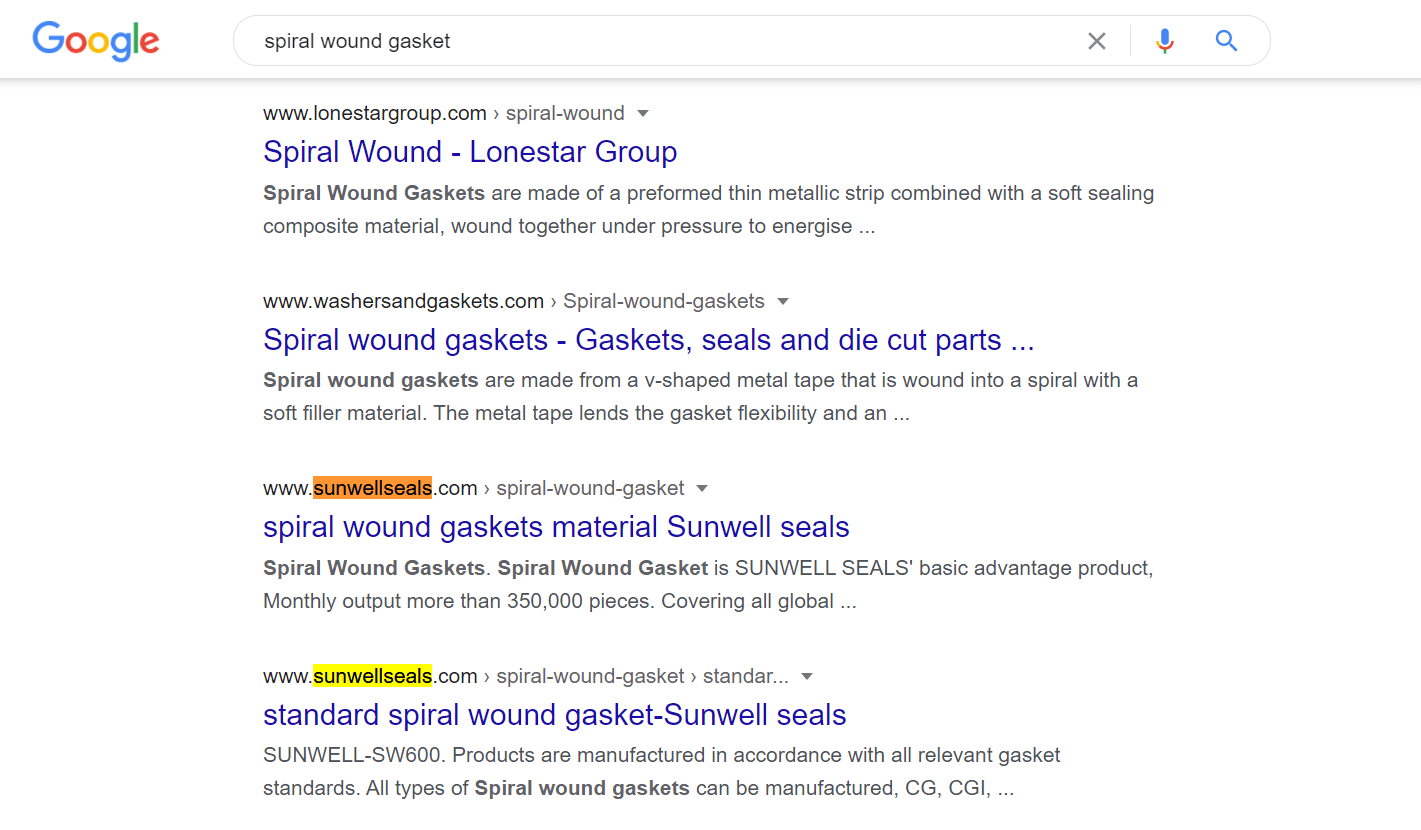Expand the arrow after 'standar...' breadcrumb
The width and height of the screenshot is (1421, 830).
tap(807, 676)
